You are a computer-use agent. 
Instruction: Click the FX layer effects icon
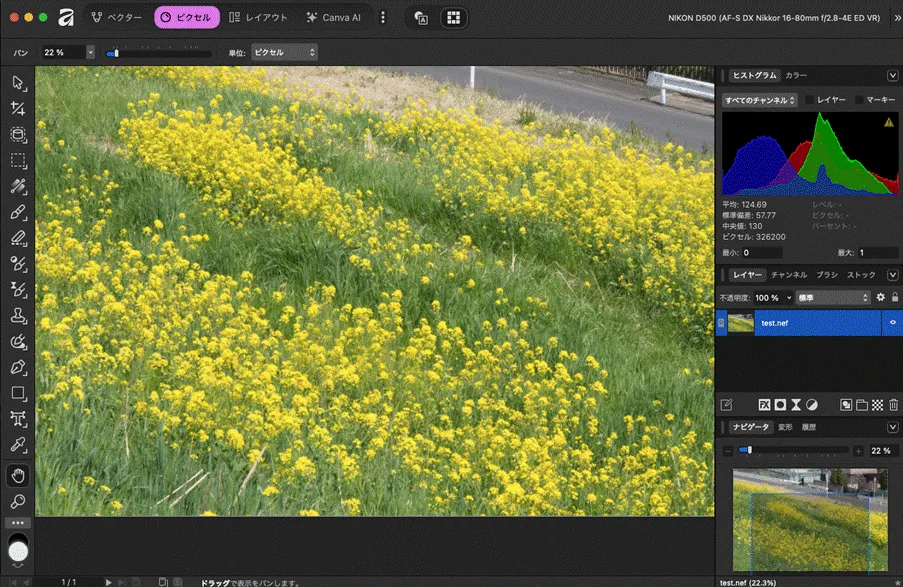(764, 405)
